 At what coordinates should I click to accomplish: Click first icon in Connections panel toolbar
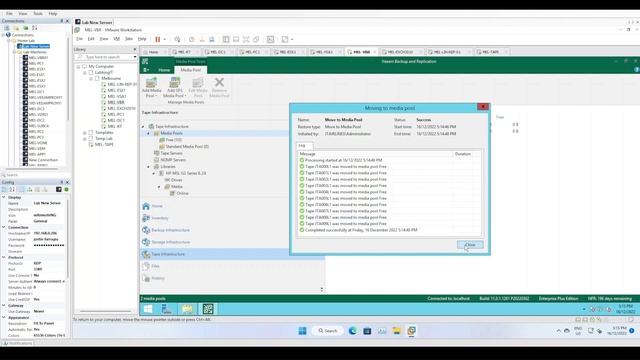(7, 28)
